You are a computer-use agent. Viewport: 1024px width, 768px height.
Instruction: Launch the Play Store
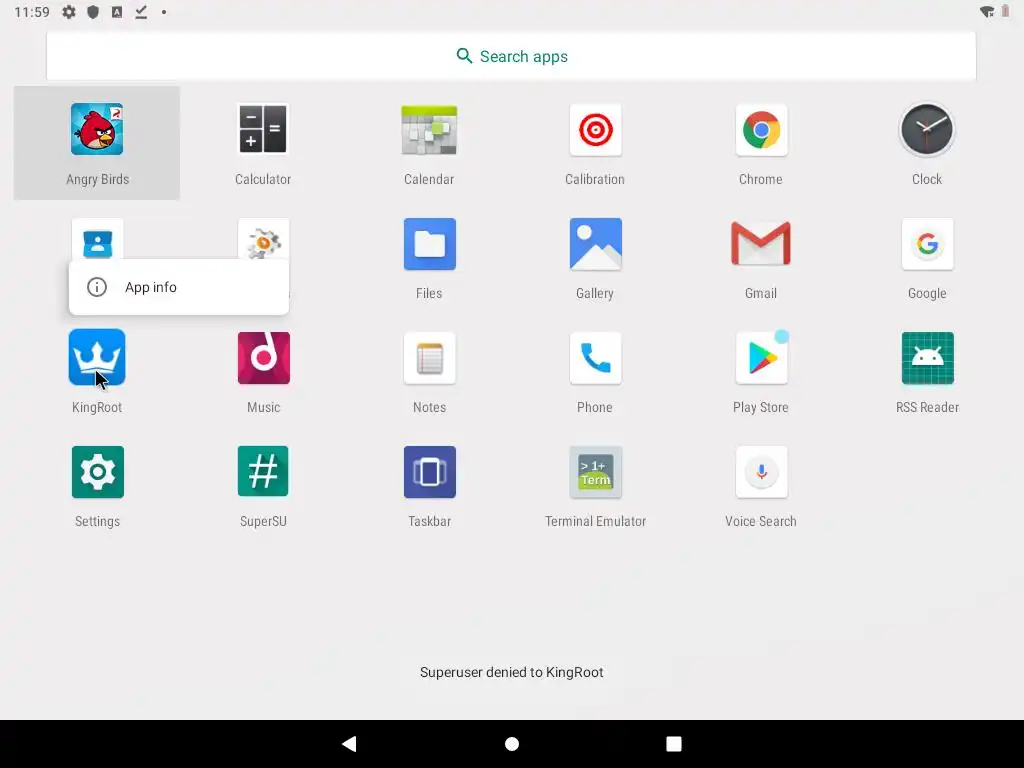pyautogui.click(x=761, y=358)
